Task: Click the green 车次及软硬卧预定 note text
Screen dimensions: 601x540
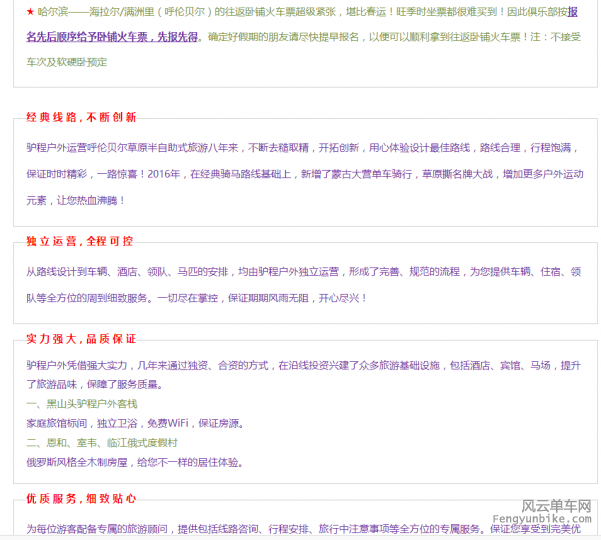Action: click(66, 62)
